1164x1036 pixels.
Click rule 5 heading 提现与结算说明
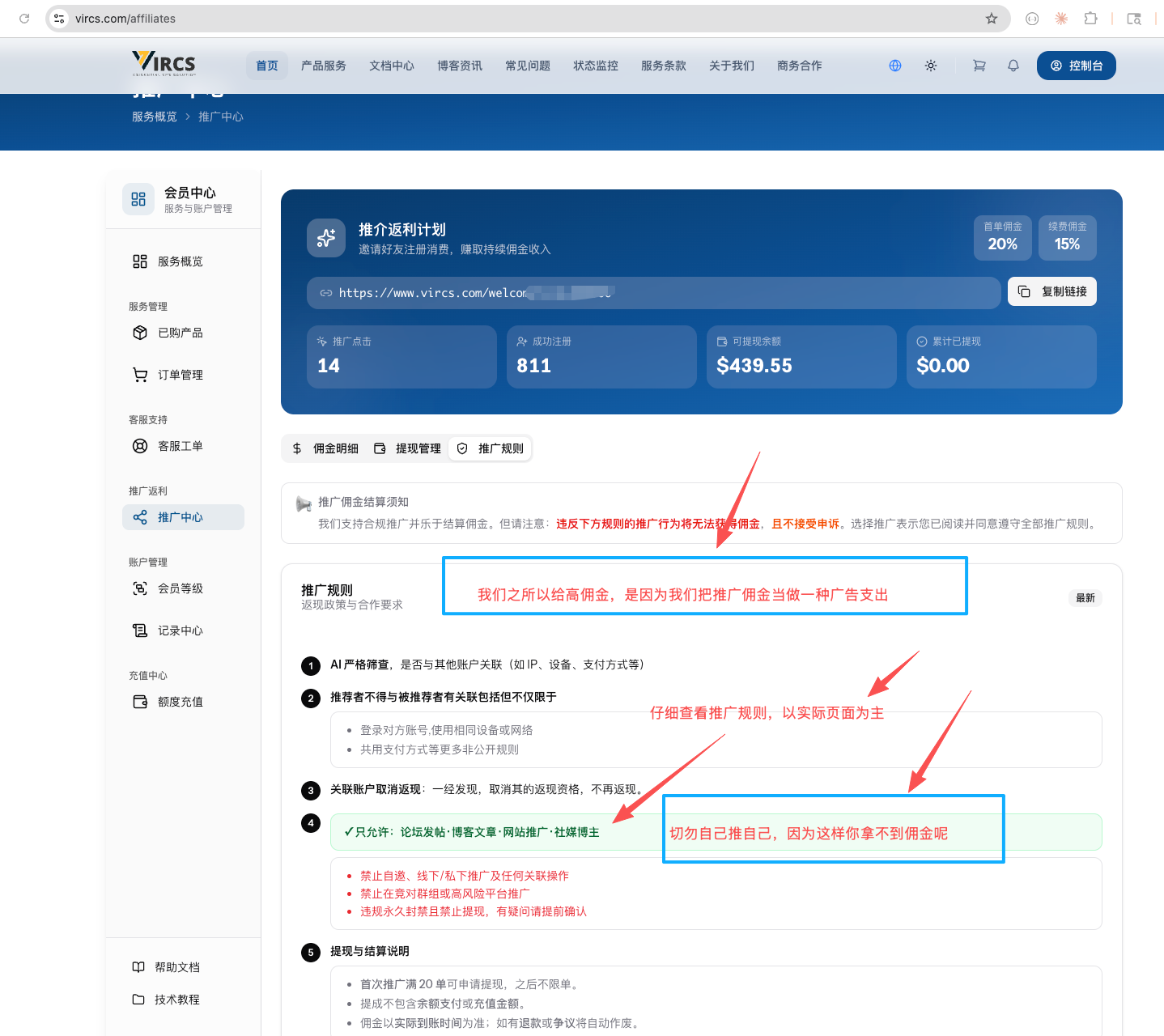click(x=370, y=951)
